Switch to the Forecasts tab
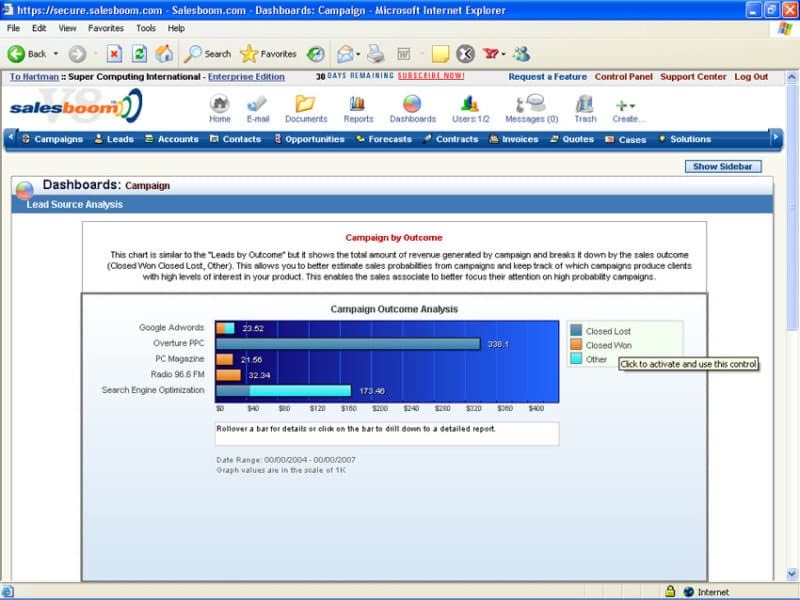 click(x=384, y=139)
